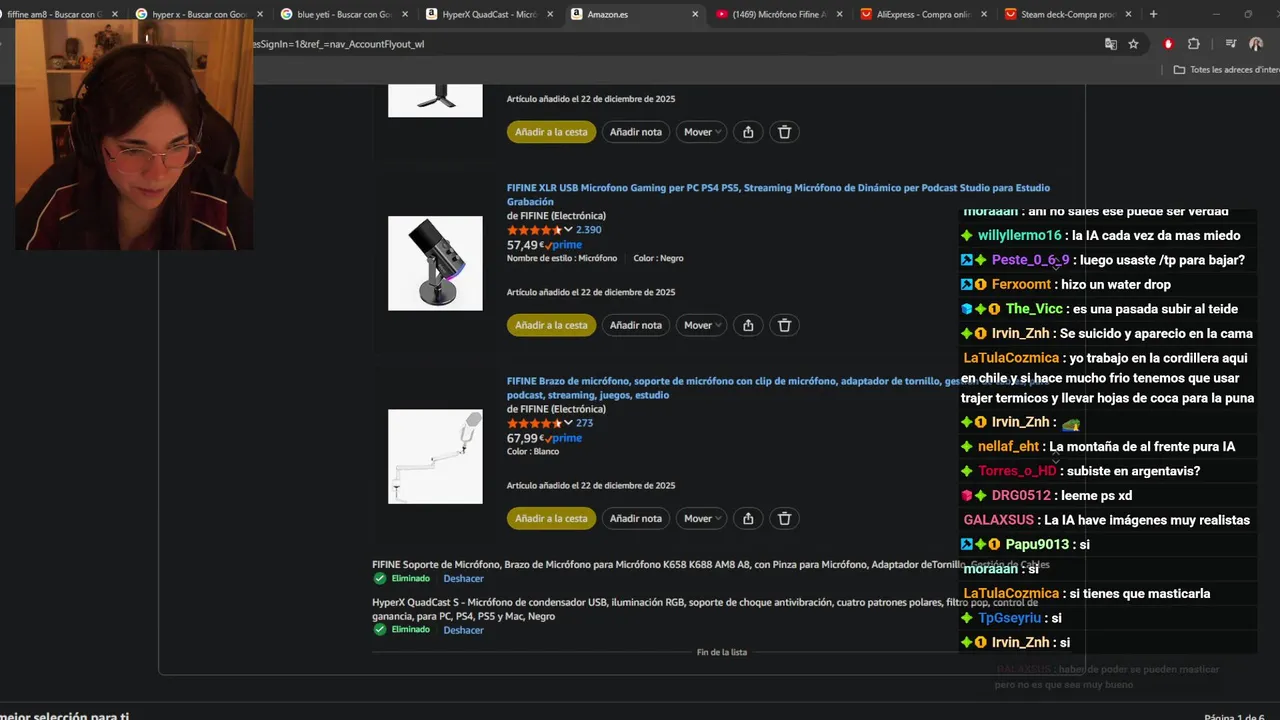Open the red extension icon in toolbar
The image size is (1280, 720).
pos(1168,44)
